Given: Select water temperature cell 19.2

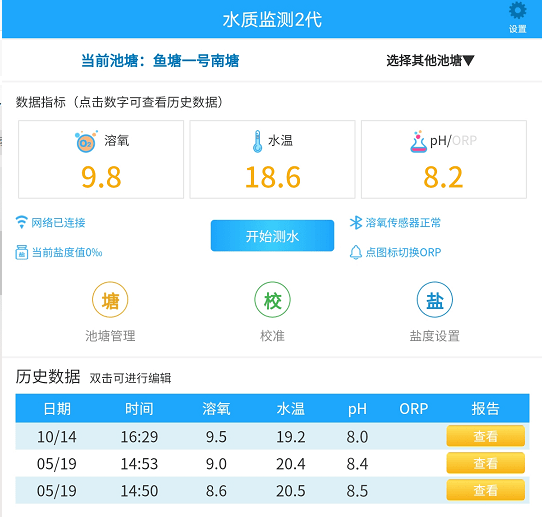Looking at the screenshot, I should 291,437.
